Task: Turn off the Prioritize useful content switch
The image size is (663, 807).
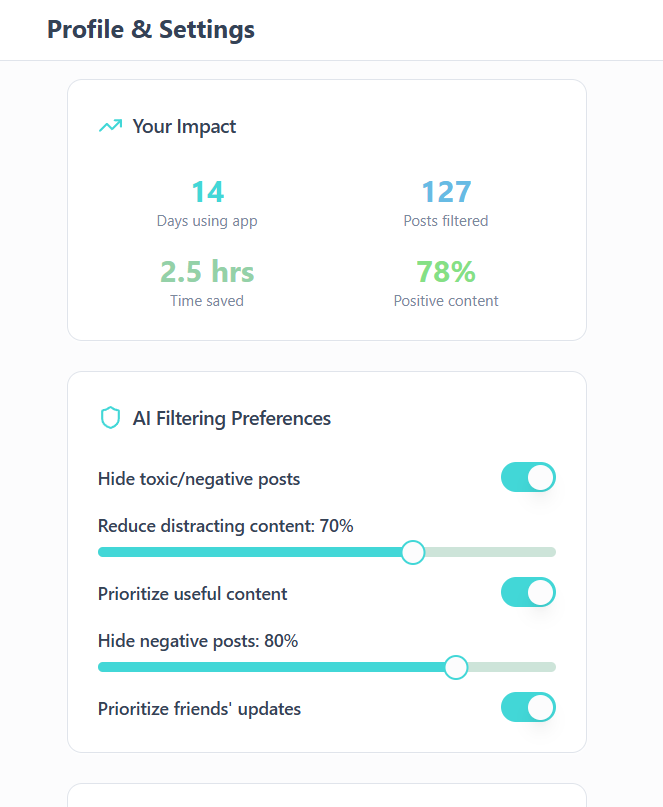Action: (x=528, y=593)
